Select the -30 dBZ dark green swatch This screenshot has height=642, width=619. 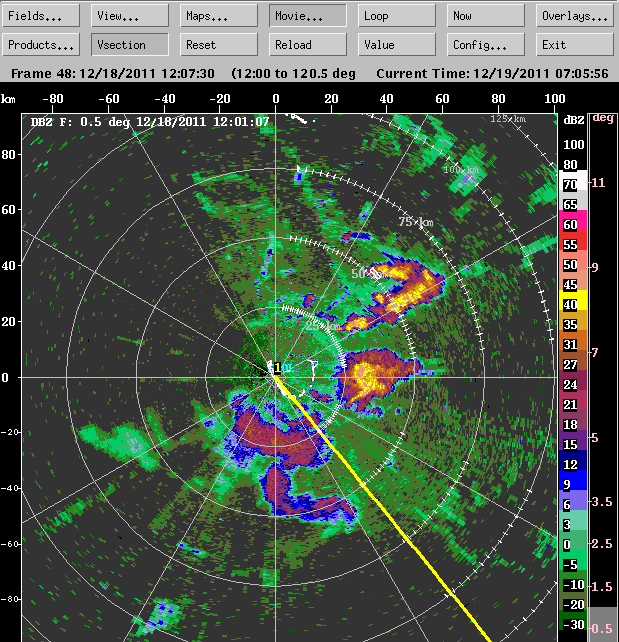[x=573, y=621]
